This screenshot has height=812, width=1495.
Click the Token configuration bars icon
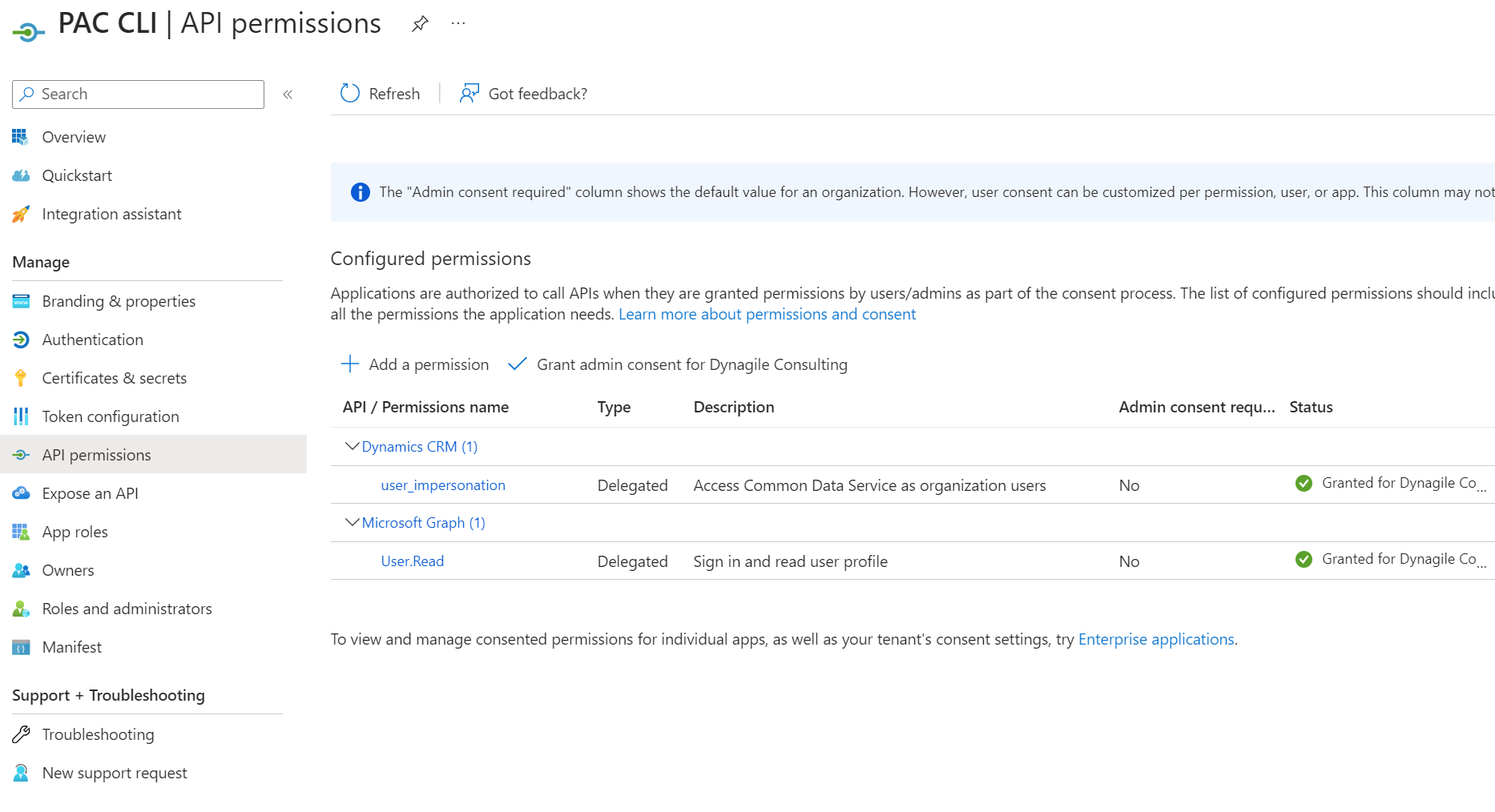pos(21,416)
